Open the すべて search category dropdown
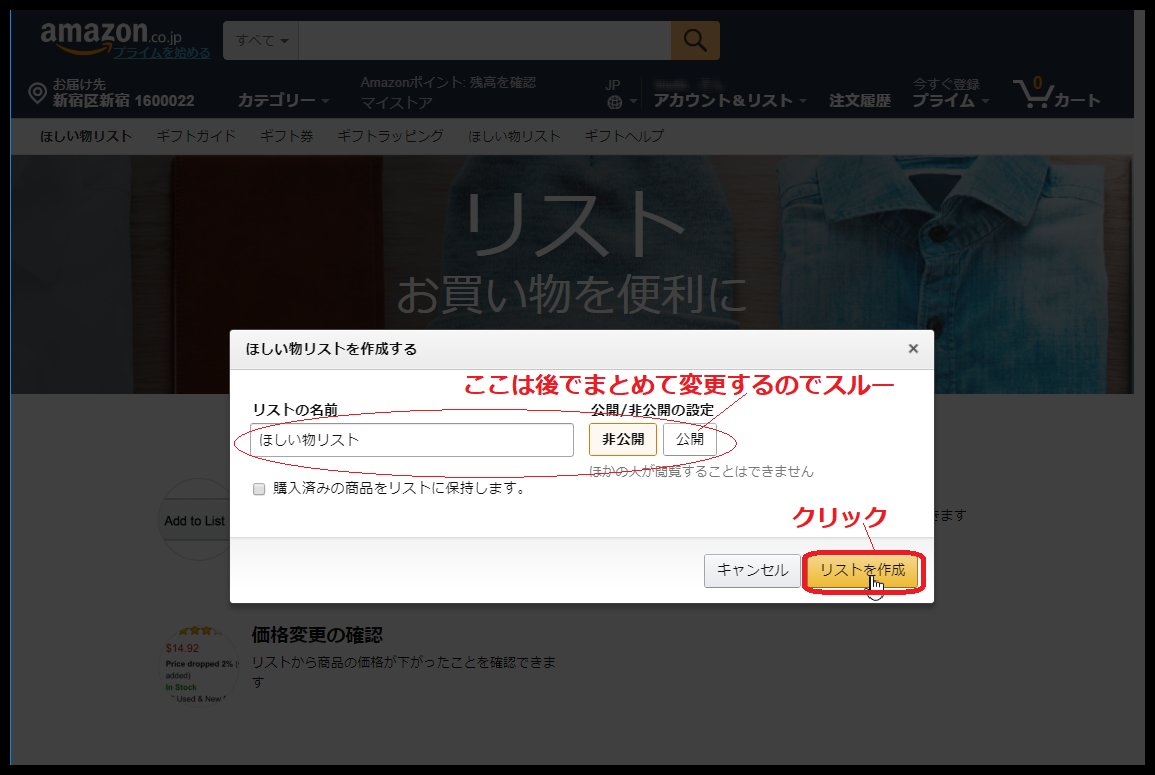The image size is (1155, 775). [261, 41]
